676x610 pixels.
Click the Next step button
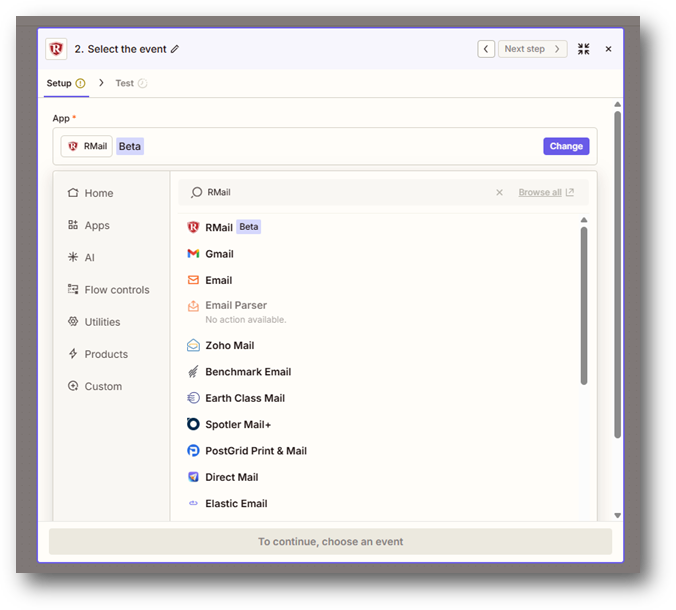pos(532,49)
